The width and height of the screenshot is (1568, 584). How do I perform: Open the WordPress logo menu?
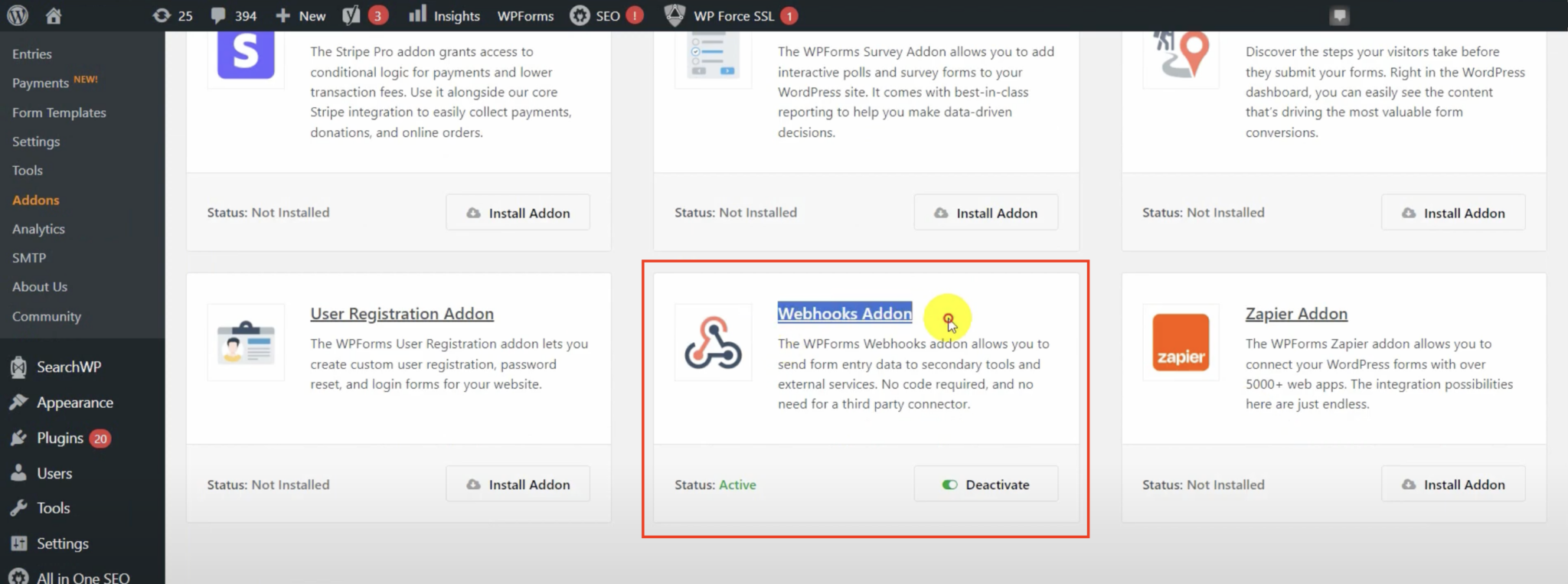tap(18, 15)
